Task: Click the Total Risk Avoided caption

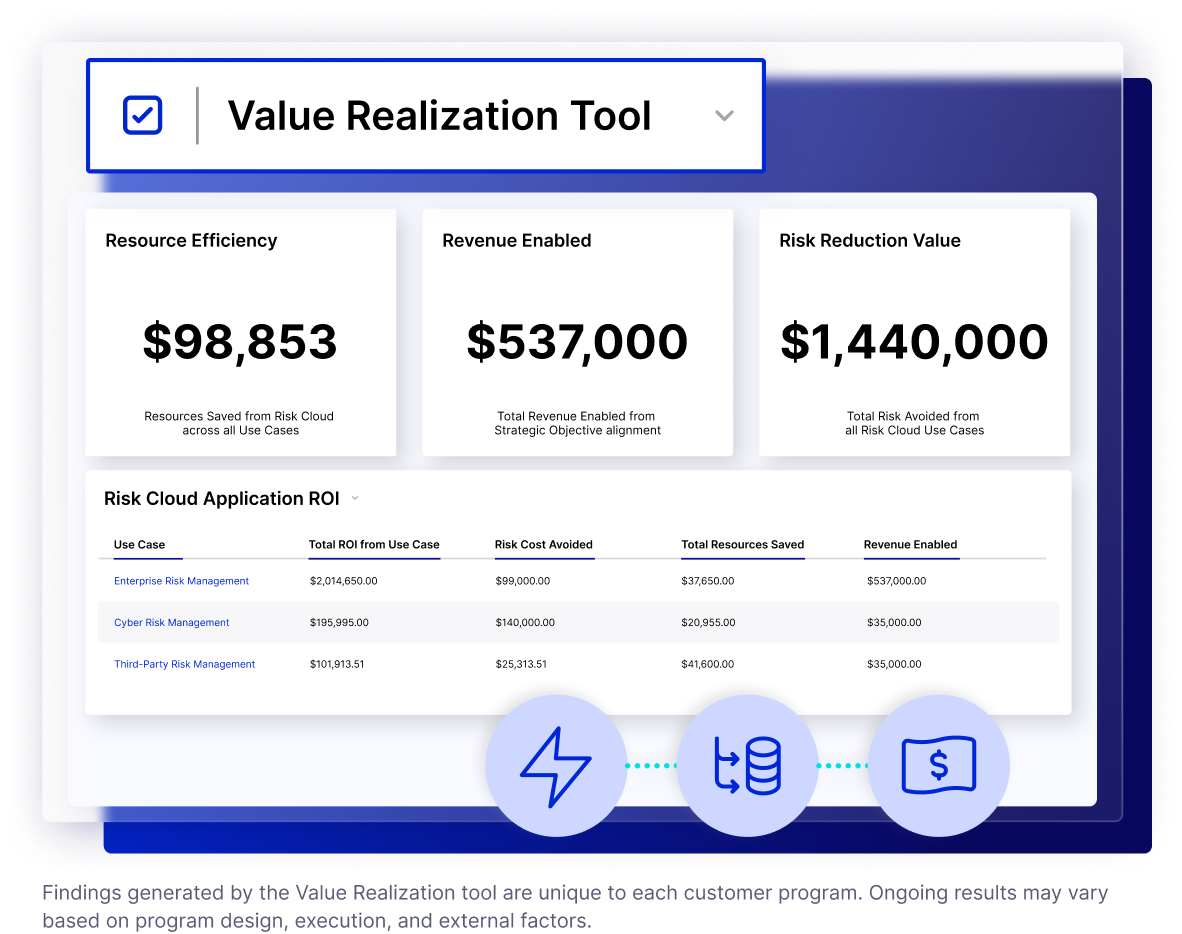Action: click(x=914, y=423)
